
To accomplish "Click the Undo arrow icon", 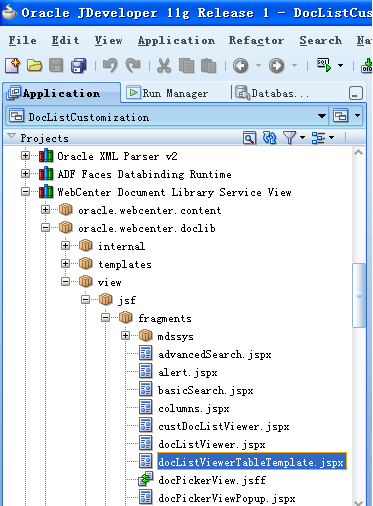I will coord(110,65).
